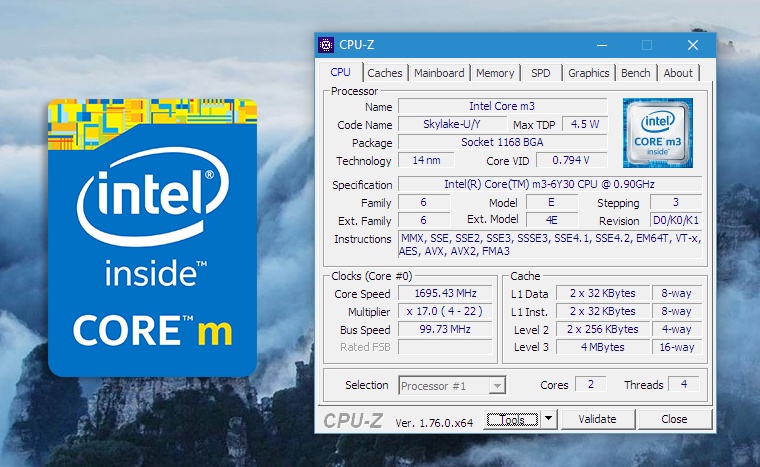Screen dimensions: 760x467
Task: Open the Tools dropdown arrow
Action: [x=548, y=419]
